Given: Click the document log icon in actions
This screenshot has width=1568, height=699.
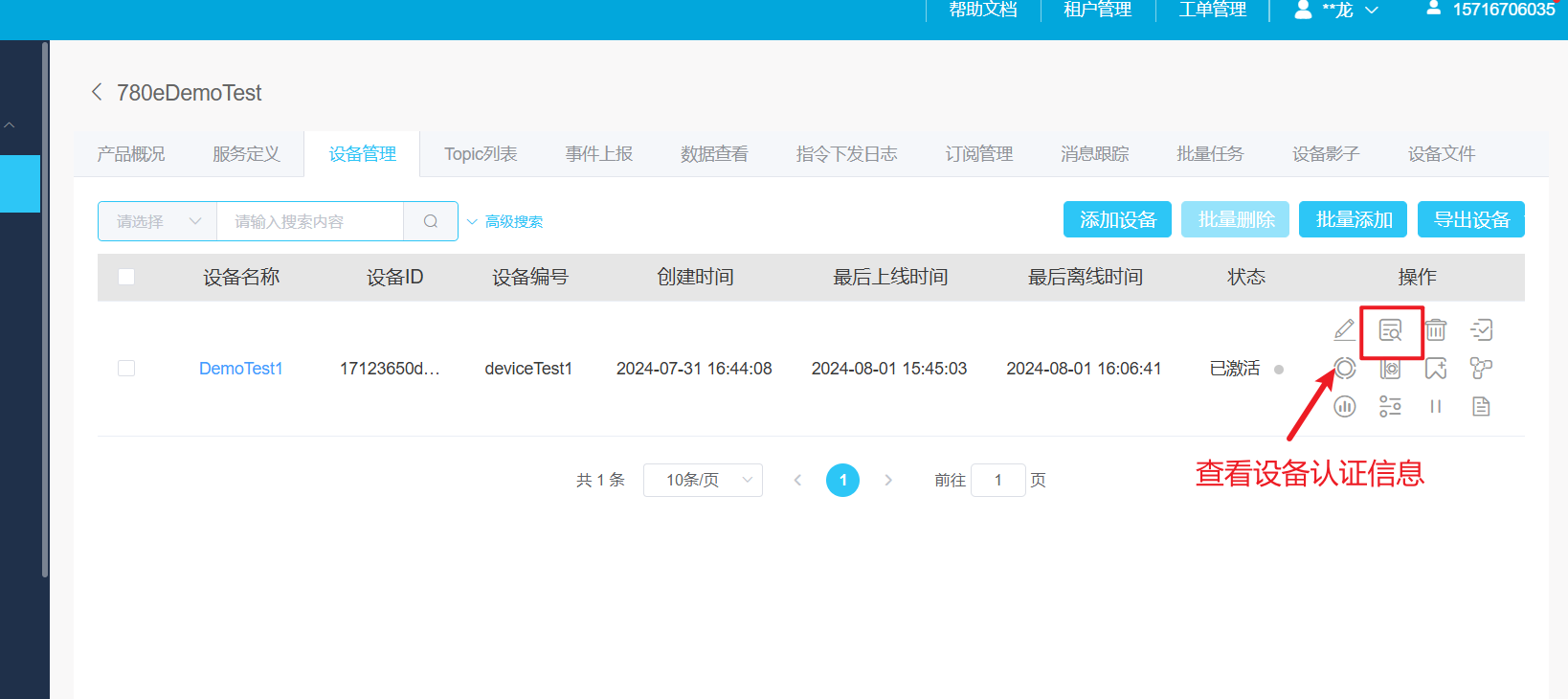Looking at the screenshot, I should [x=1481, y=406].
